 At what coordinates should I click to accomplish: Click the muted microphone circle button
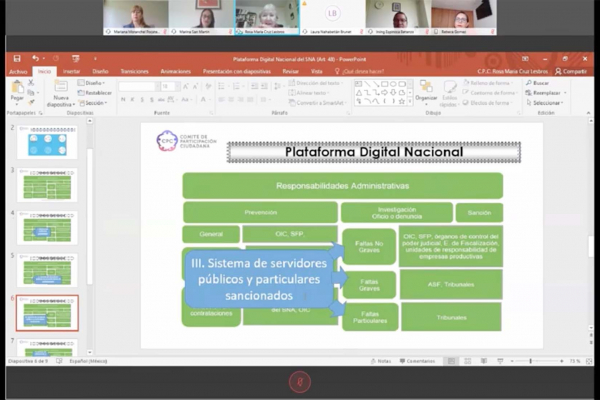coord(300,382)
